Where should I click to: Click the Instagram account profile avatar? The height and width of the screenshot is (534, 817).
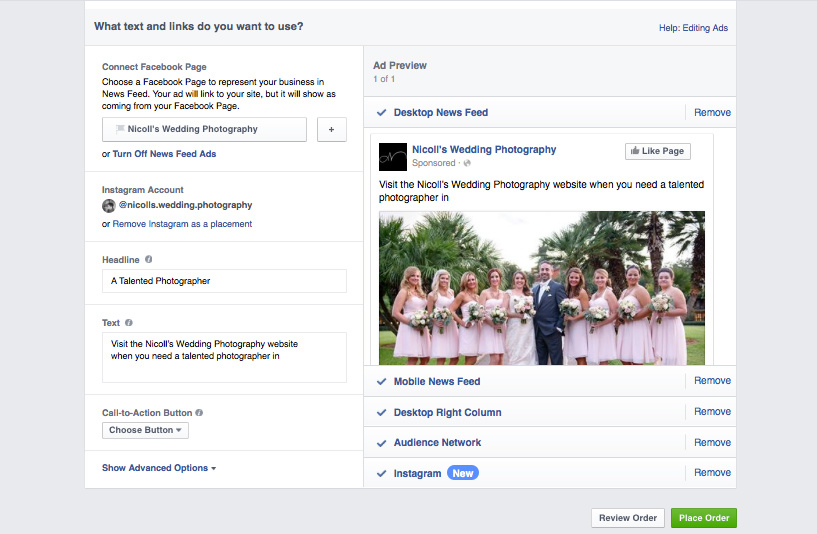(x=108, y=205)
